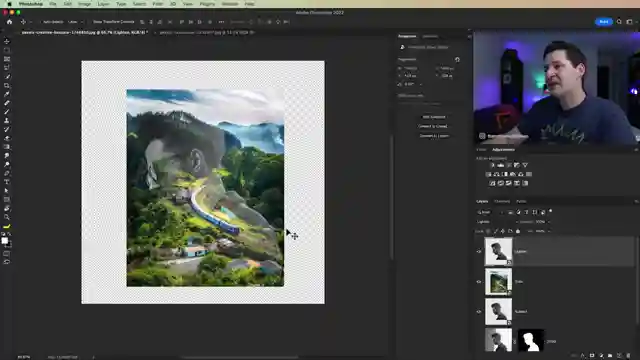Screen dimensions: 640x360
Task: Toggle lock position icon
Action: [x=503, y=231]
